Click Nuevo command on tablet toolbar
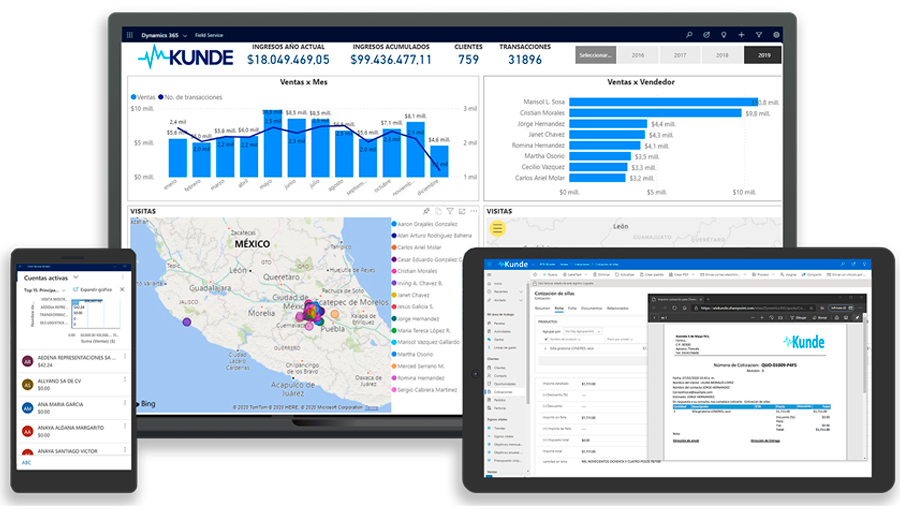Screen dimensions: 900x510 550,275
